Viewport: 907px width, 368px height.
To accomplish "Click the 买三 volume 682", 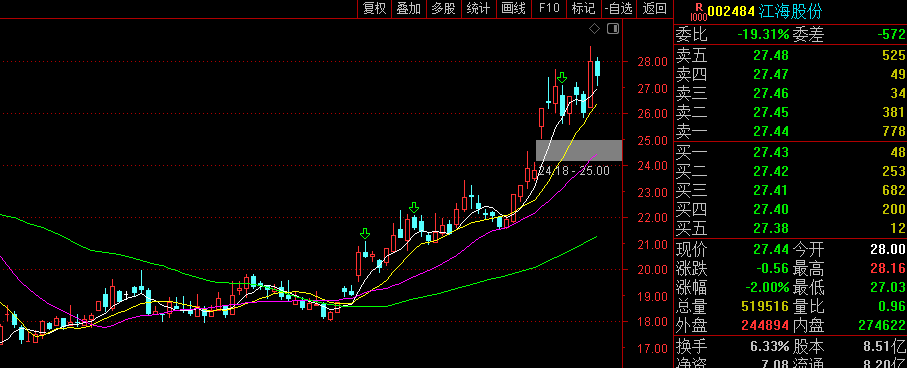I will click(894, 190).
